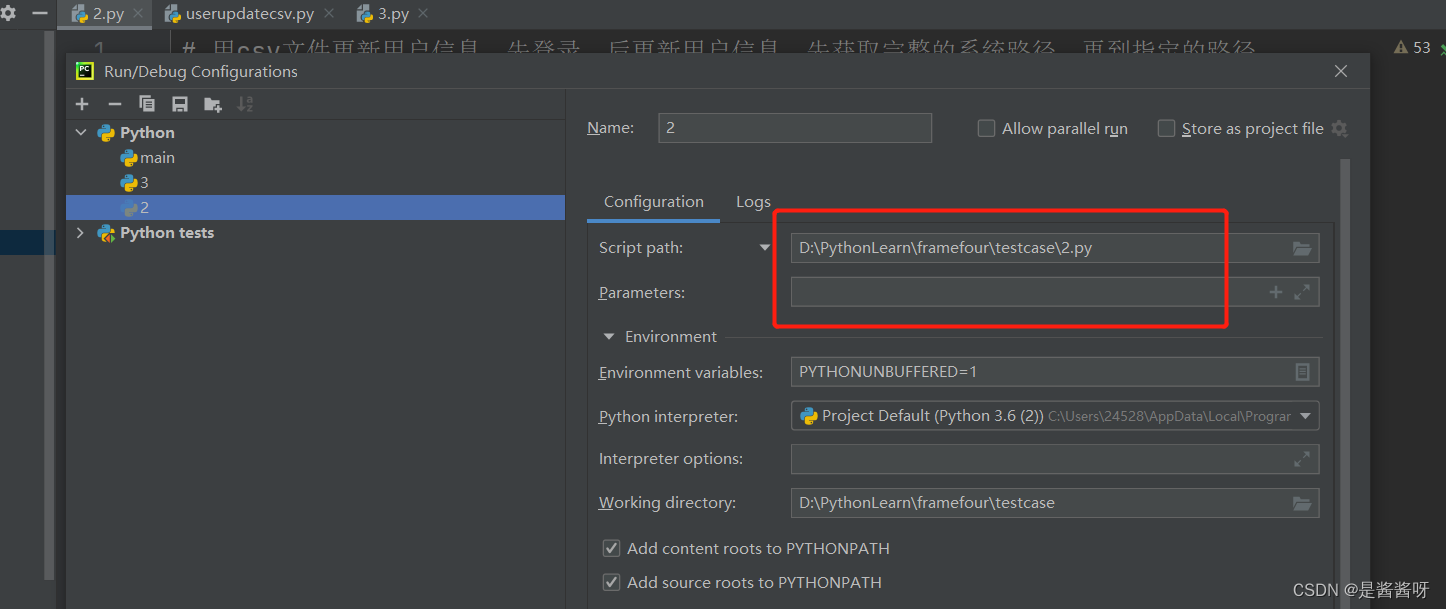
Task: Edit environment variables list icon
Action: point(1302,372)
